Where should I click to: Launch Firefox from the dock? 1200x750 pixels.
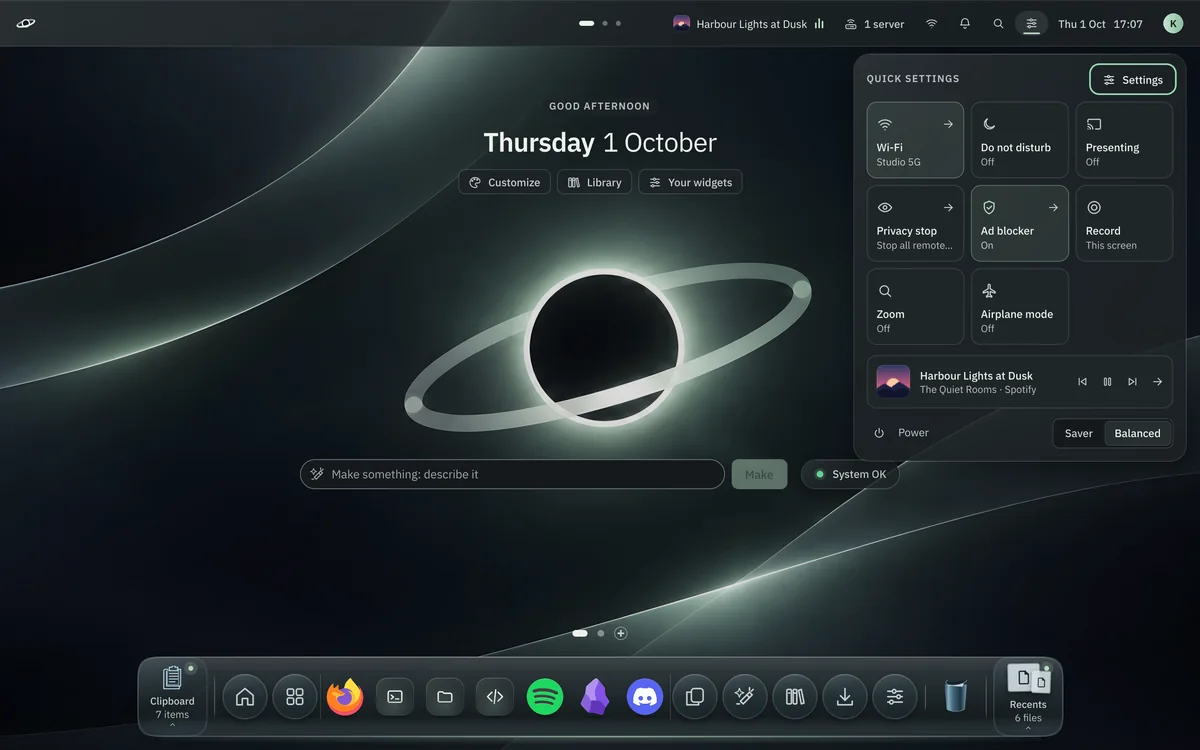click(345, 697)
